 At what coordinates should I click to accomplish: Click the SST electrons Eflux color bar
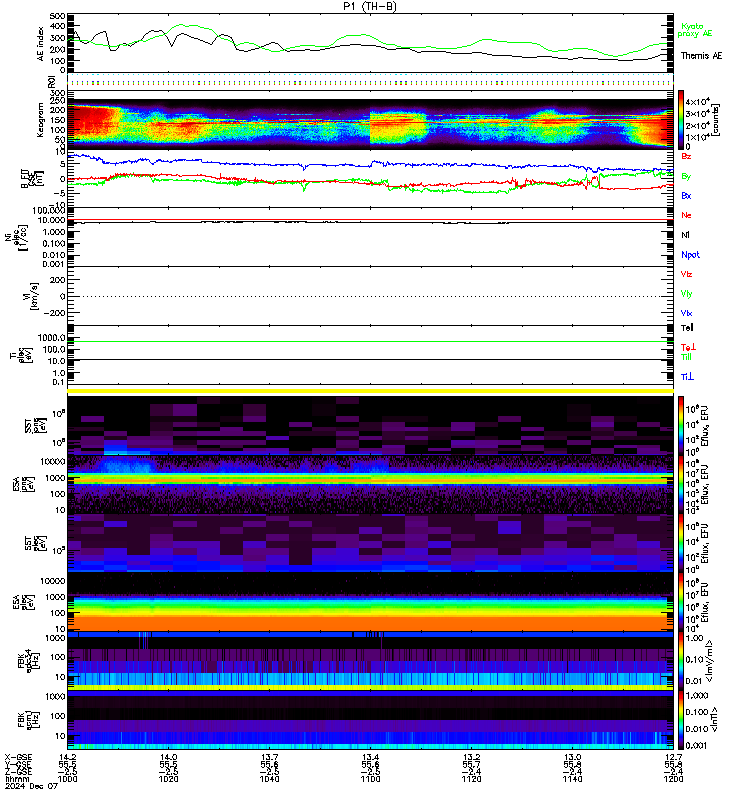681,543
